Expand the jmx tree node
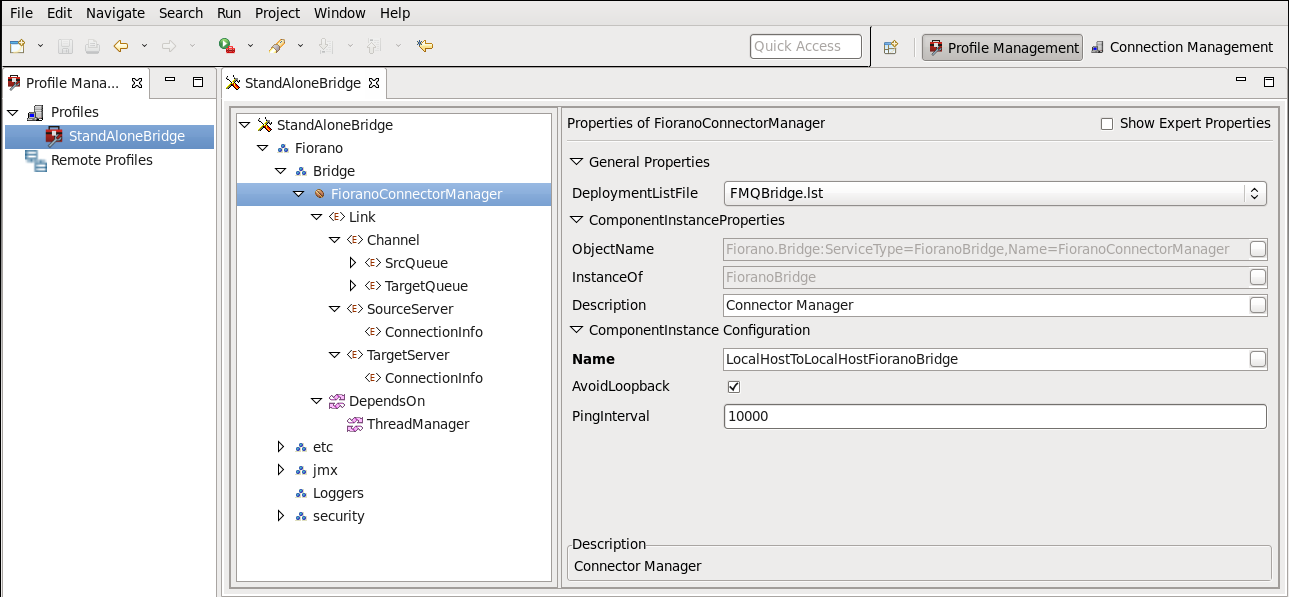Viewport: 1289px width, 597px height. pyautogui.click(x=281, y=470)
